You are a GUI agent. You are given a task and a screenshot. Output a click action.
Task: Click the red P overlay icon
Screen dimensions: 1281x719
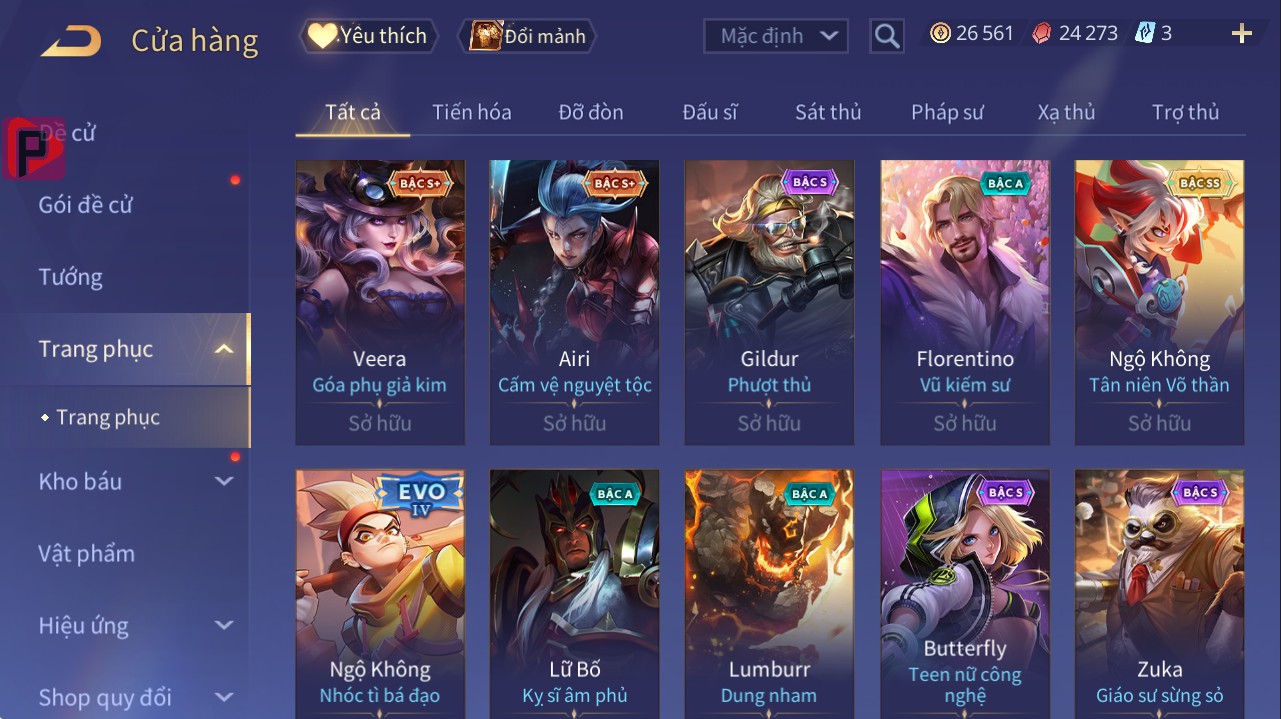(34, 148)
